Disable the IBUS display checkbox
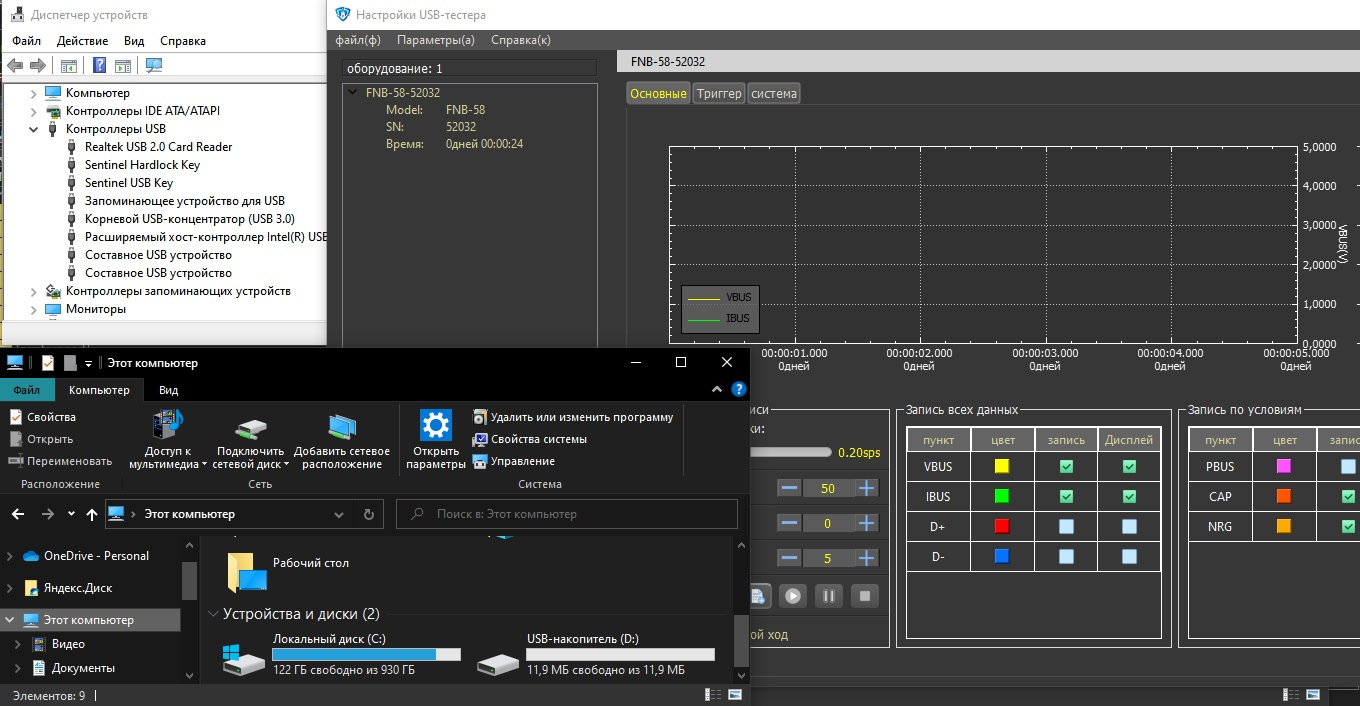The height and width of the screenshot is (706, 1360). (1129, 496)
